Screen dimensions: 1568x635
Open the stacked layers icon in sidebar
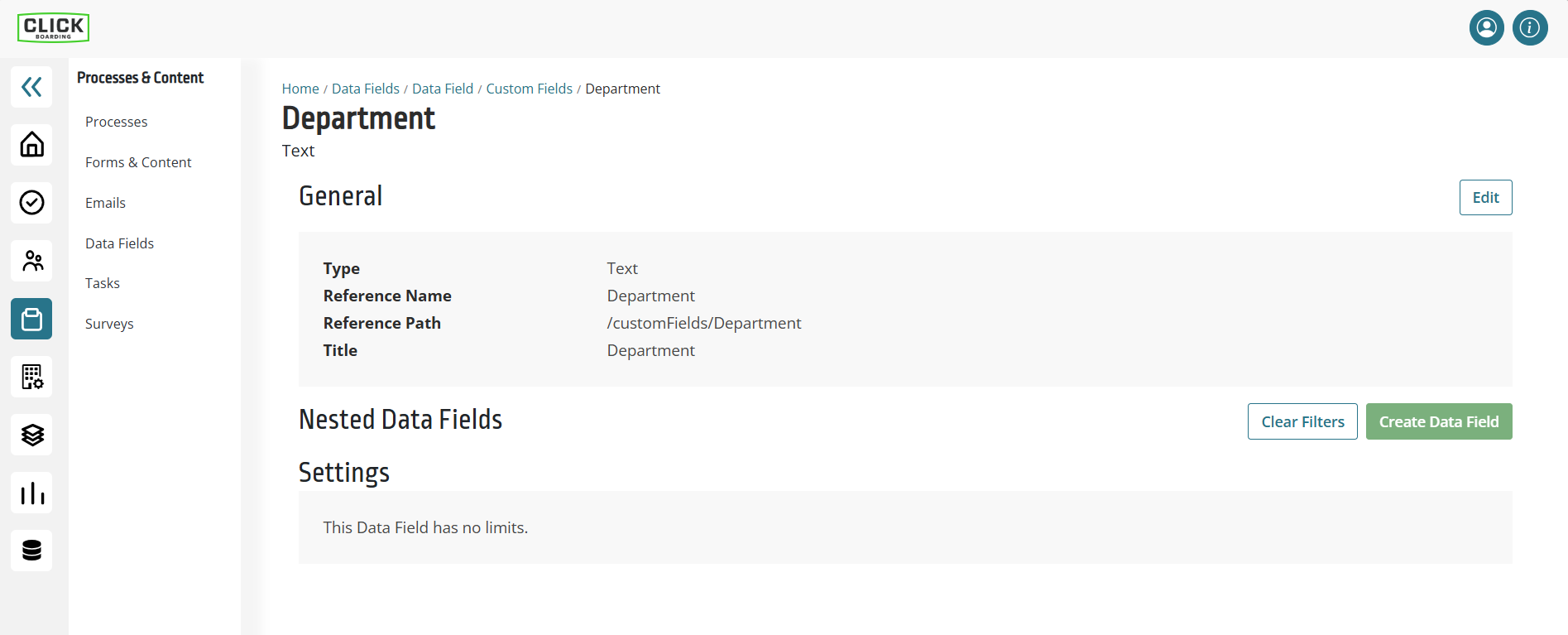(31, 435)
